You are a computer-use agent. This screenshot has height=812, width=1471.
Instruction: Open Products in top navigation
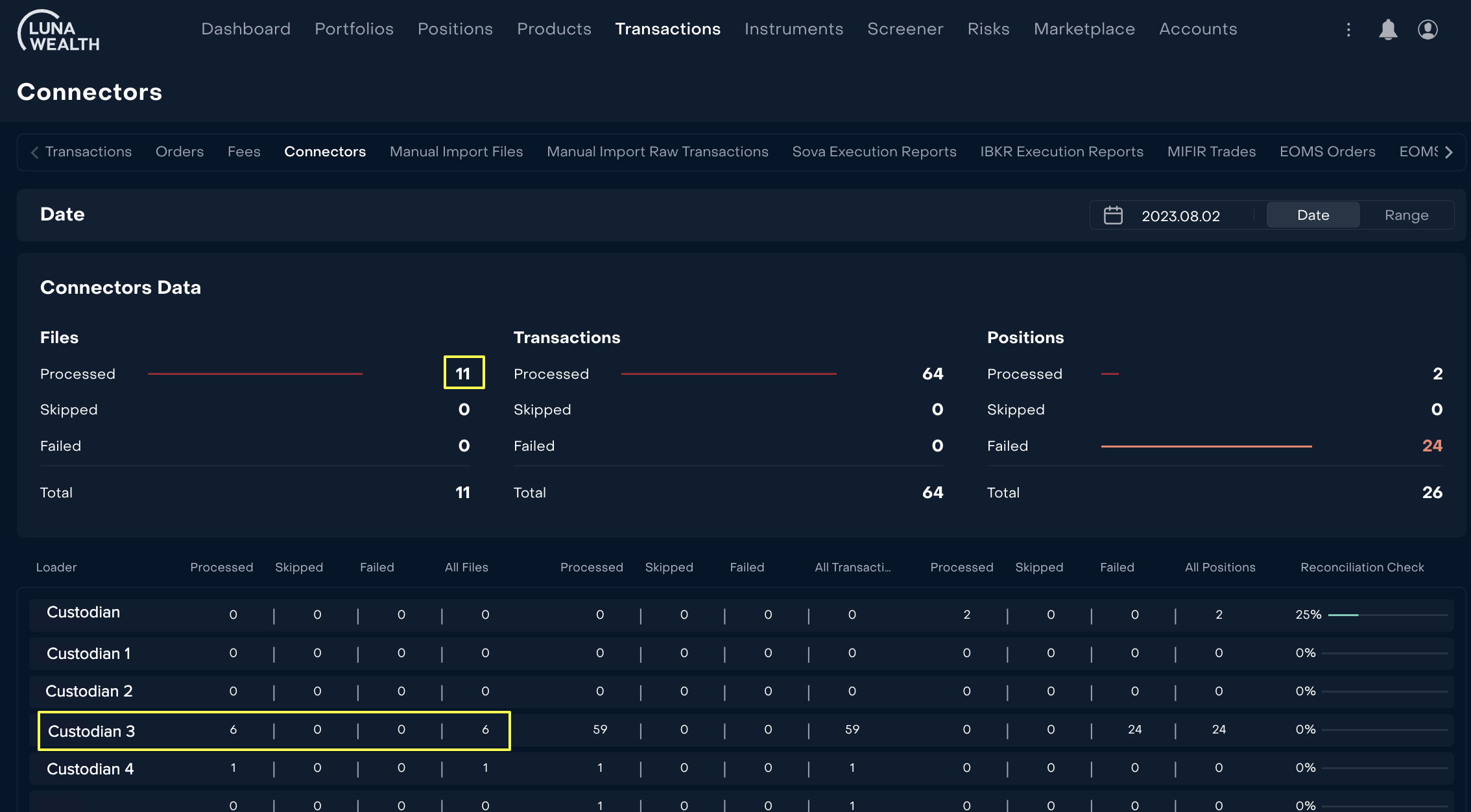554,29
